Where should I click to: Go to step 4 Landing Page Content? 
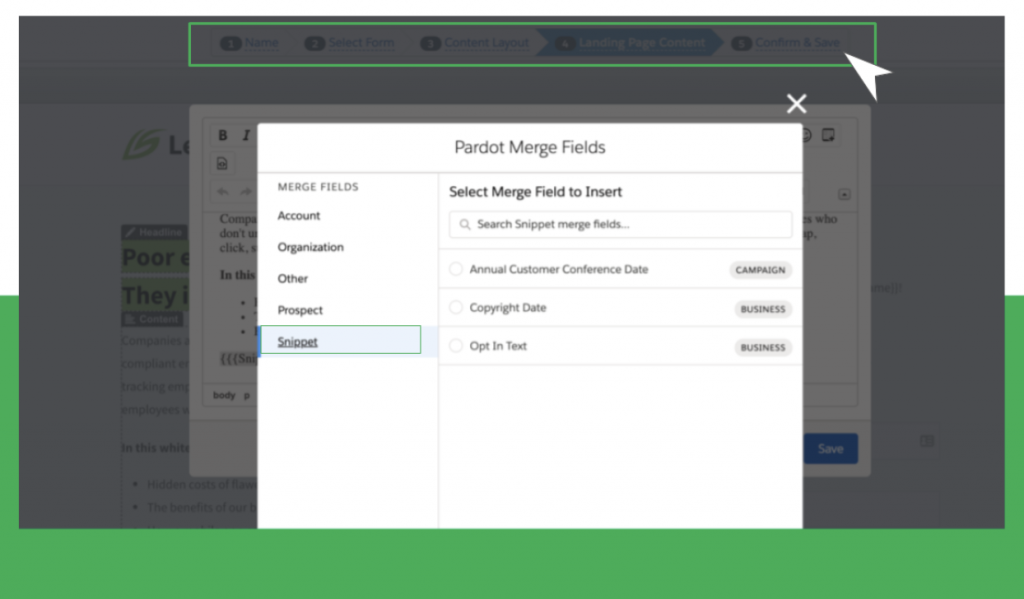point(630,43)
